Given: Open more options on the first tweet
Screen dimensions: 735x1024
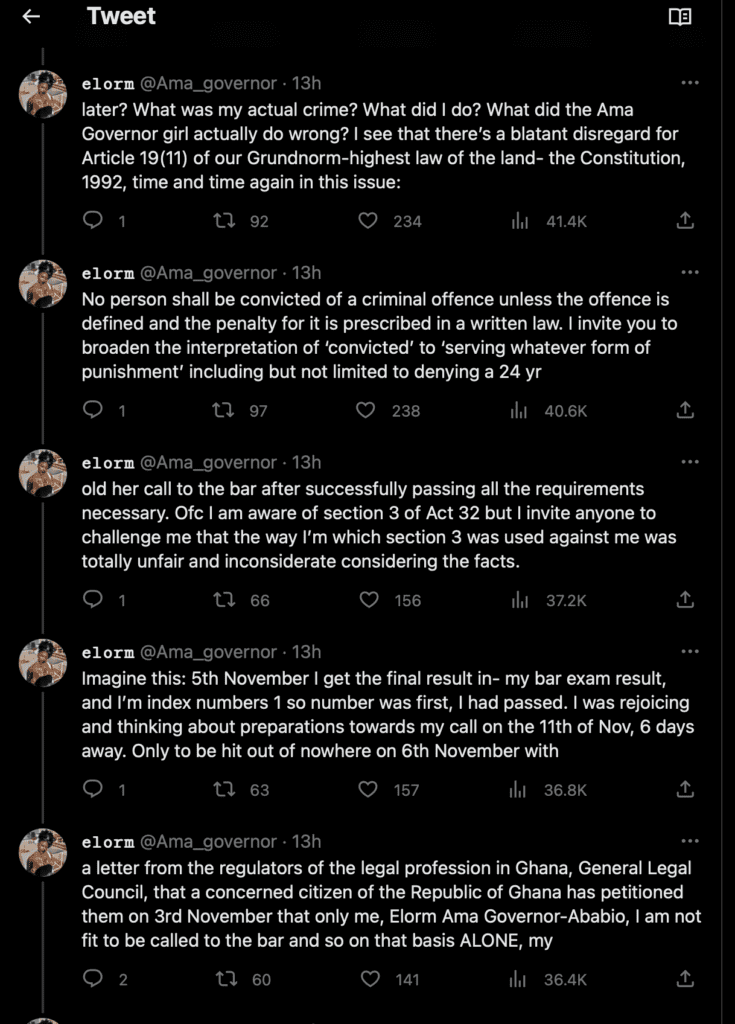Looking at the screenshot, I should [689, 83].
